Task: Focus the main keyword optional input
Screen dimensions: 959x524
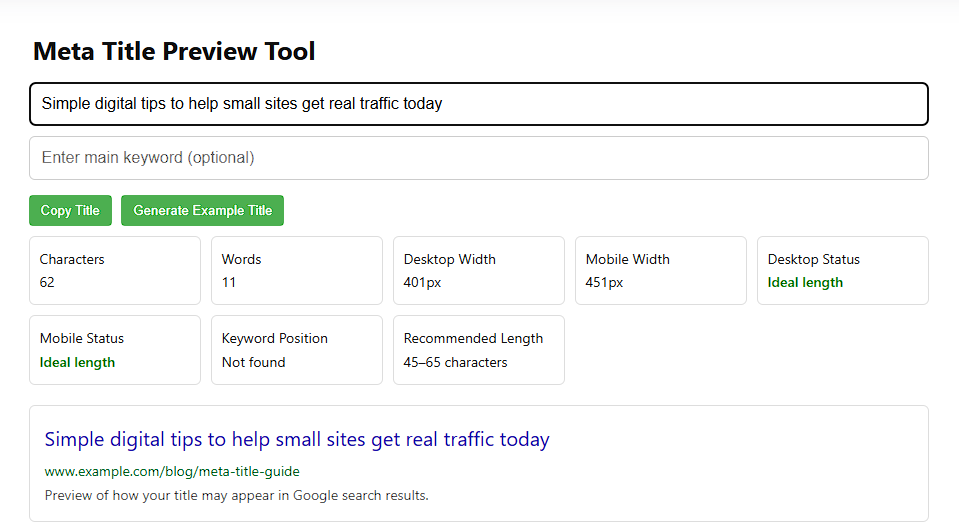Action: 478,158
